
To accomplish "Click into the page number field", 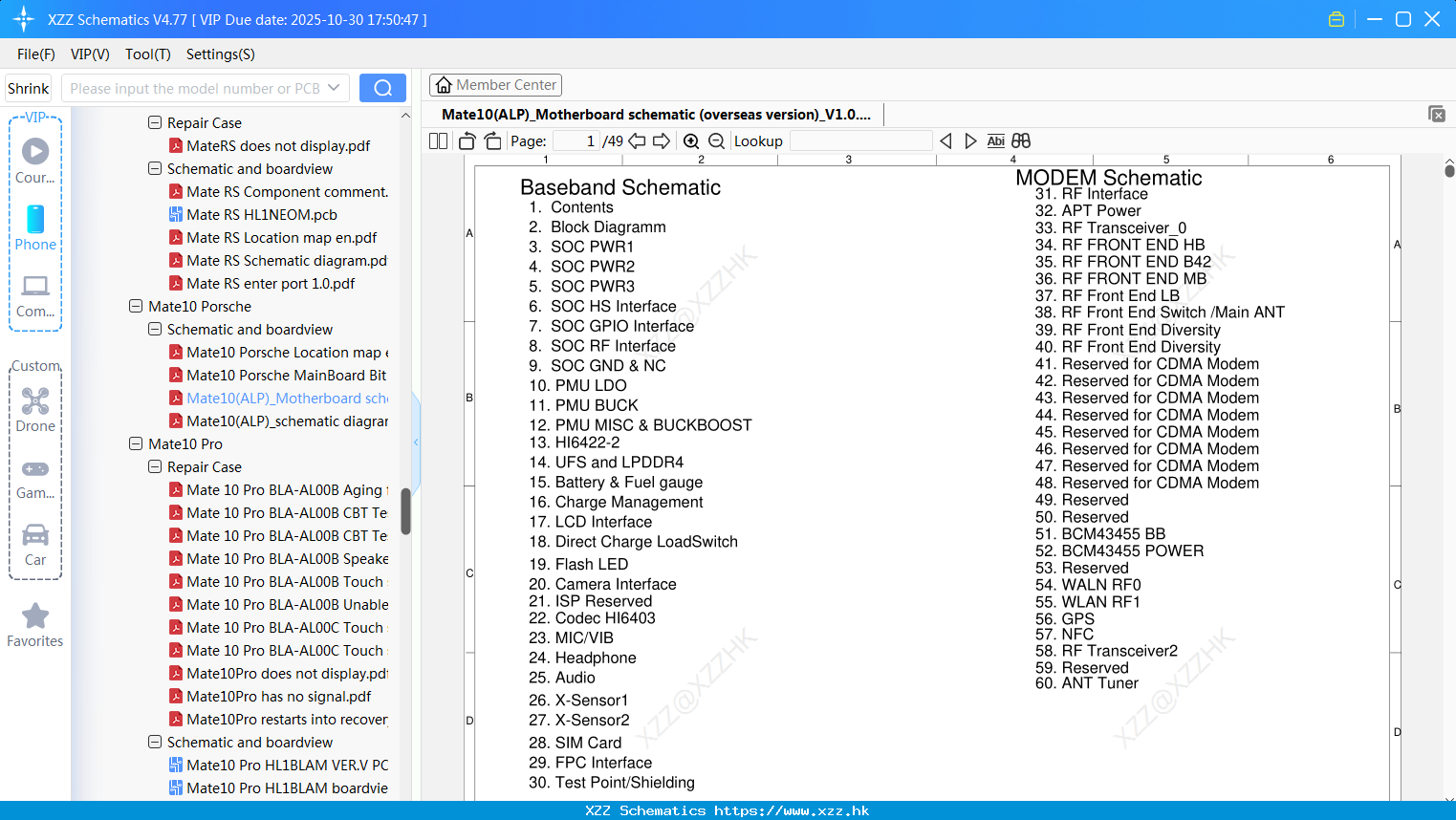I will click(577, 140).
